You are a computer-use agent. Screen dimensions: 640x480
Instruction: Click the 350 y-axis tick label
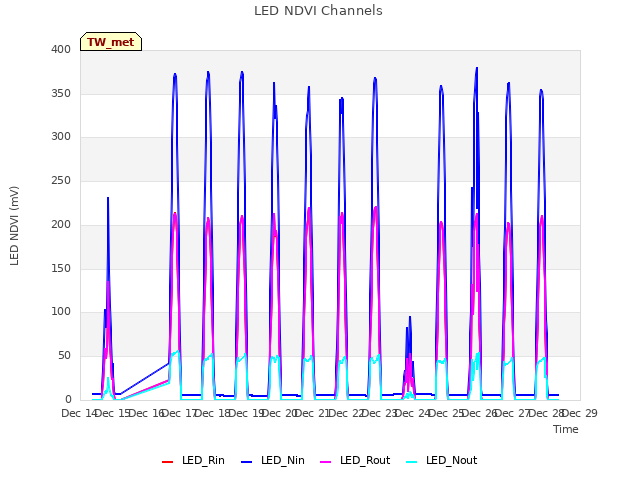pyautogui.click(x=61, y=93)
